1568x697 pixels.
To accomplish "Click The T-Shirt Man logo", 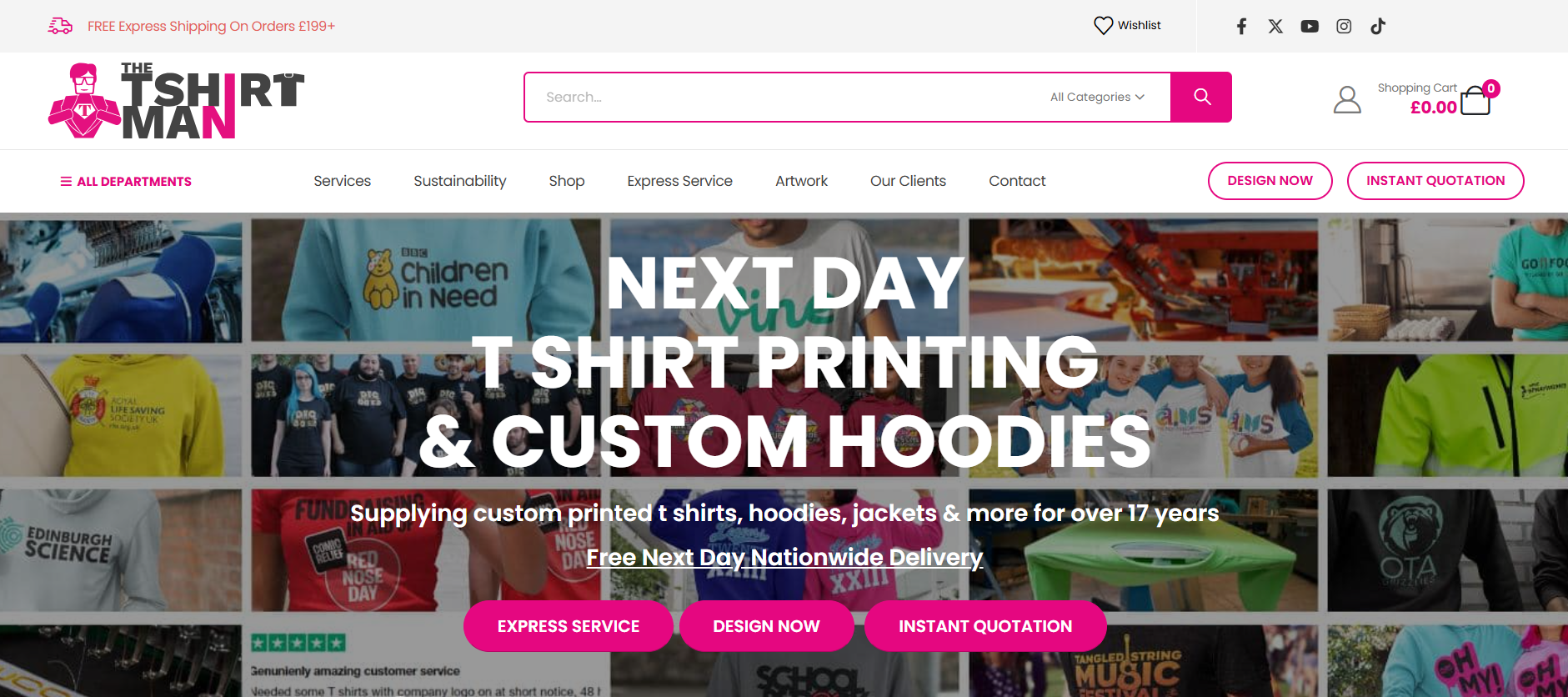I will (x=177, y=100).
